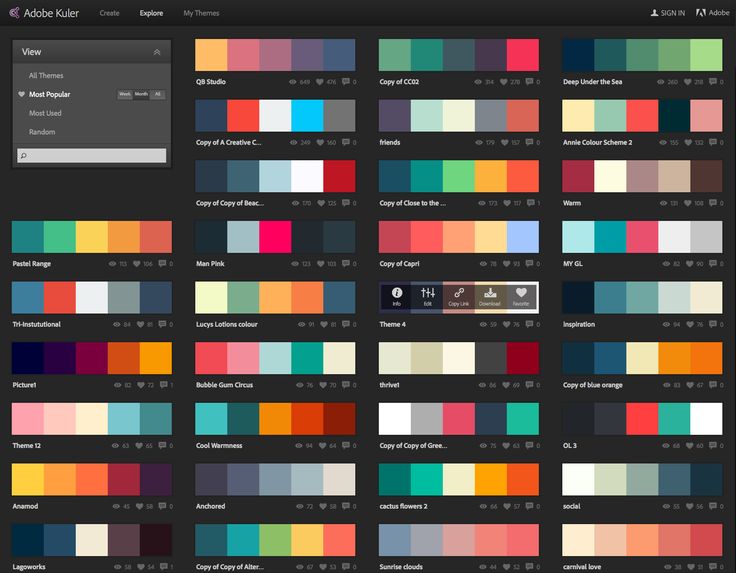The width and height of the screenshot is (736, 573).
Task: Click comment icon for social theme
Action: pyautogui.click(x=713, y=506)
